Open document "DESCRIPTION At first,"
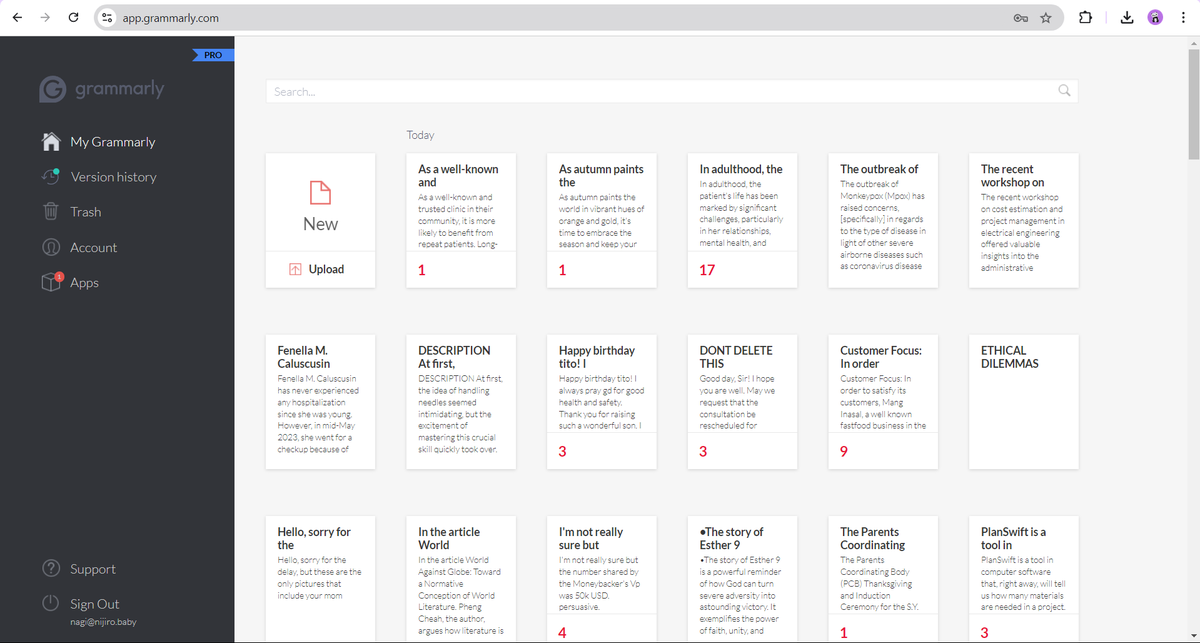This screenshot has height=643, width=1200. 461,401
